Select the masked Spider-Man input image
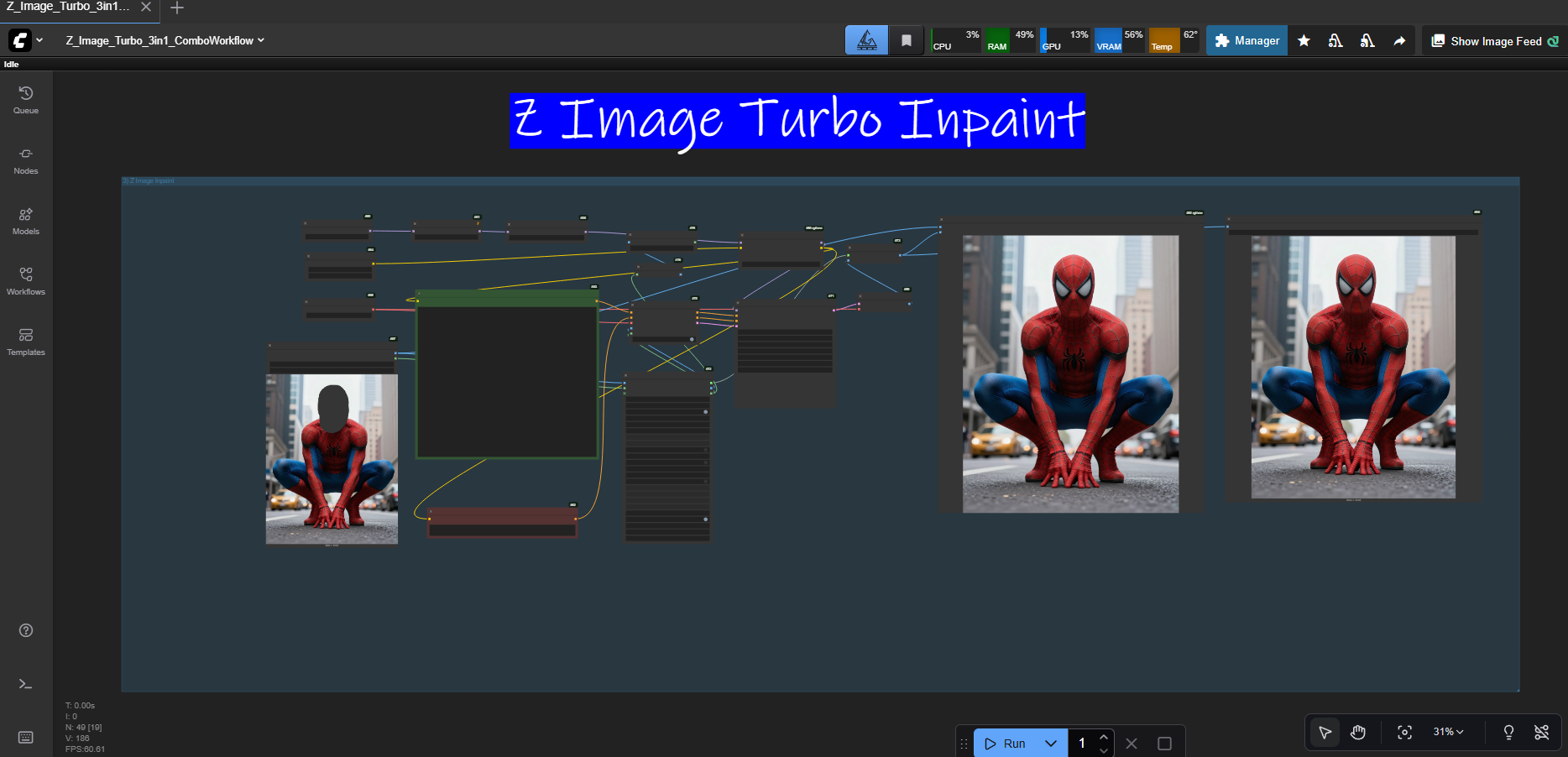Image resolution: width=1568 pixels, height=757 pixels. point(332,459)
